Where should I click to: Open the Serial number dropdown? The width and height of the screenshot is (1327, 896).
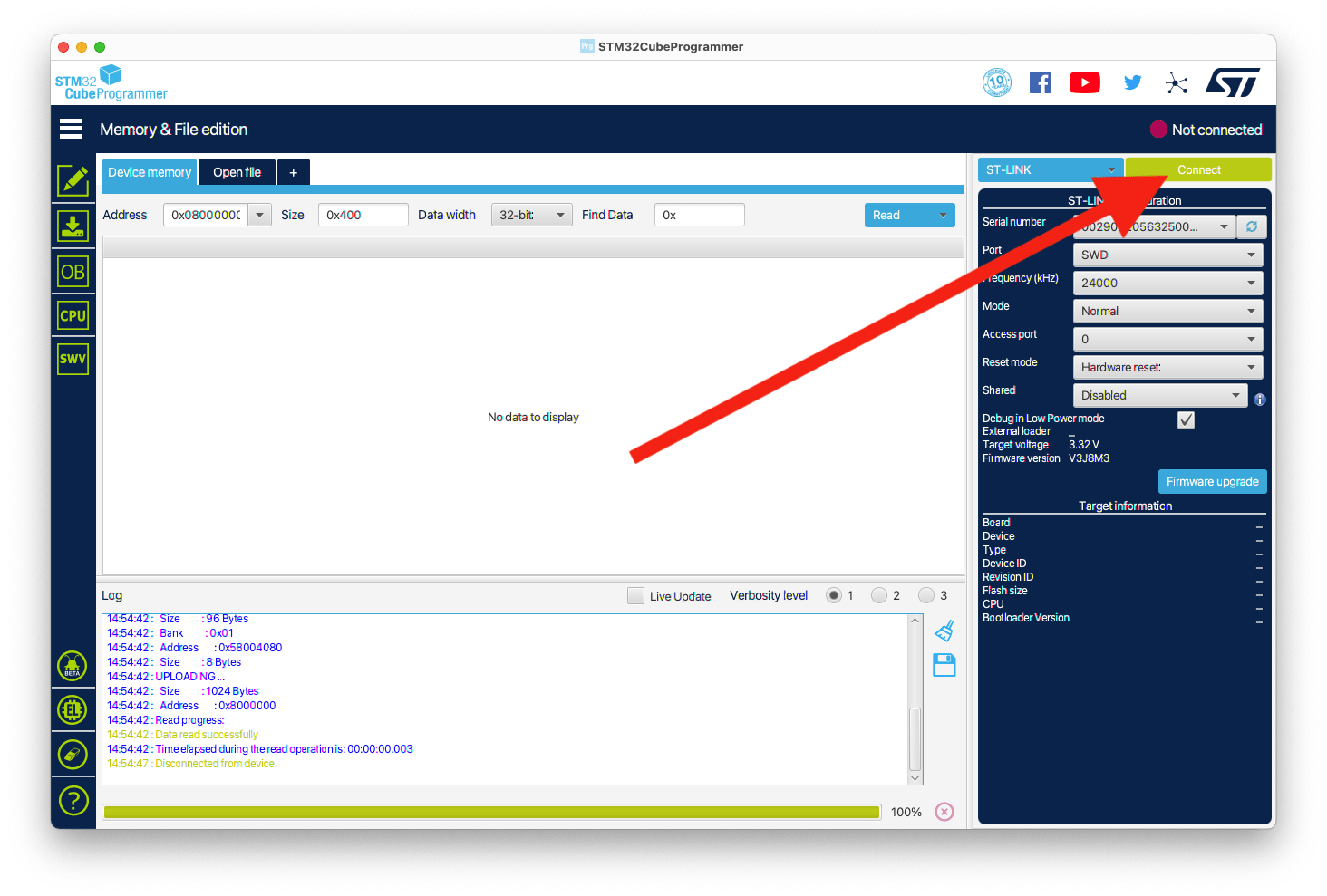pyautogui.click(x=1154, y=226)
